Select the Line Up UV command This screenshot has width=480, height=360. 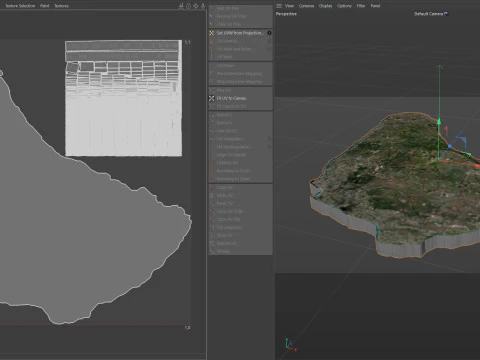pyautogui.click(x=240, y=131)
